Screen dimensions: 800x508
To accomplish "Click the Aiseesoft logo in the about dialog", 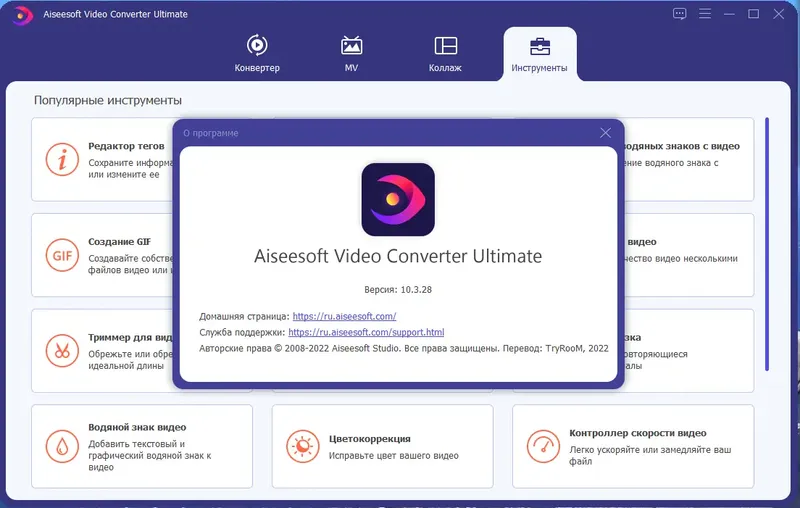I will tap(398, 199).
